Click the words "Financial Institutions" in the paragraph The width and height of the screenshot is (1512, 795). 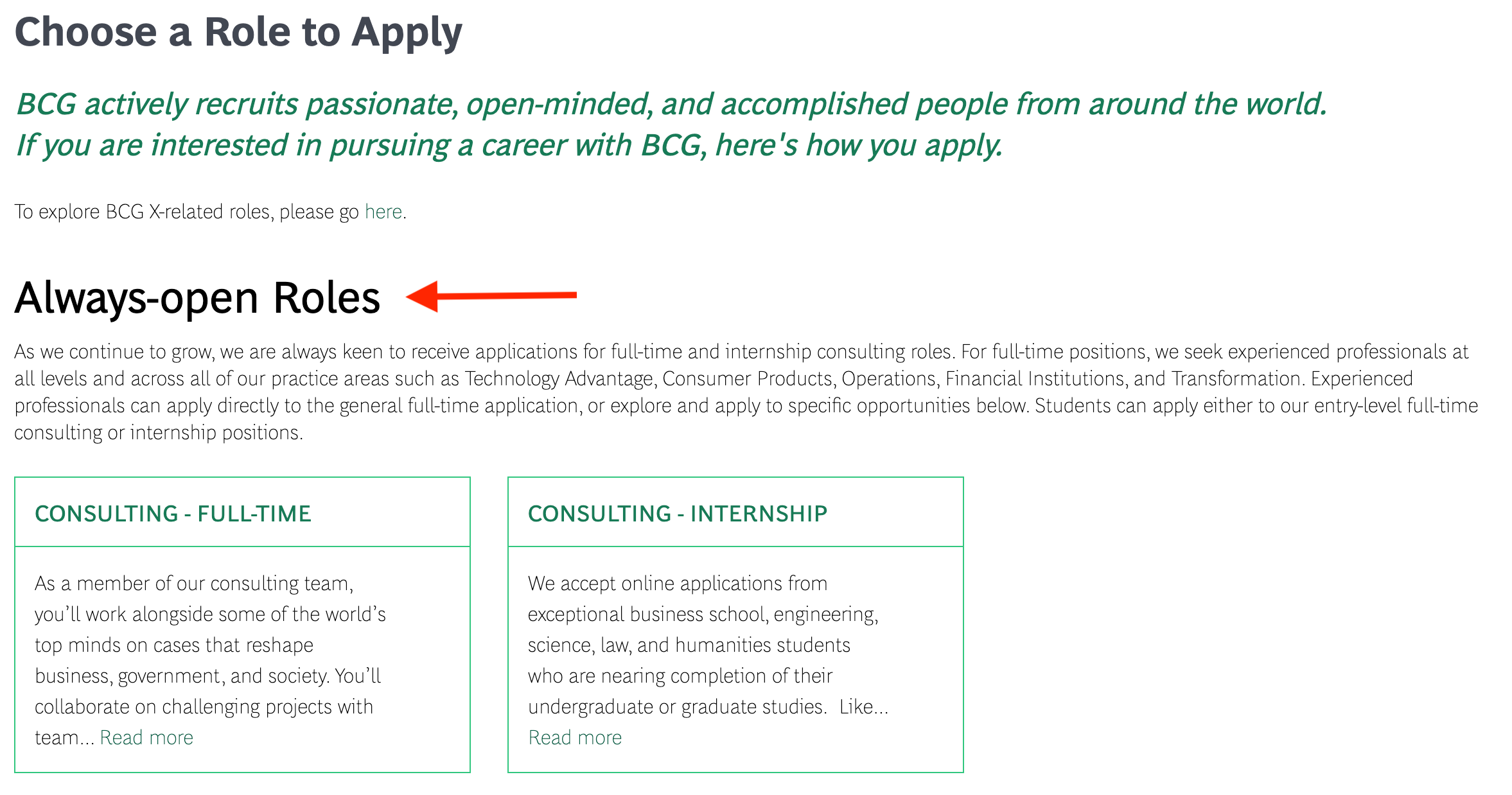coord(1034,379)
